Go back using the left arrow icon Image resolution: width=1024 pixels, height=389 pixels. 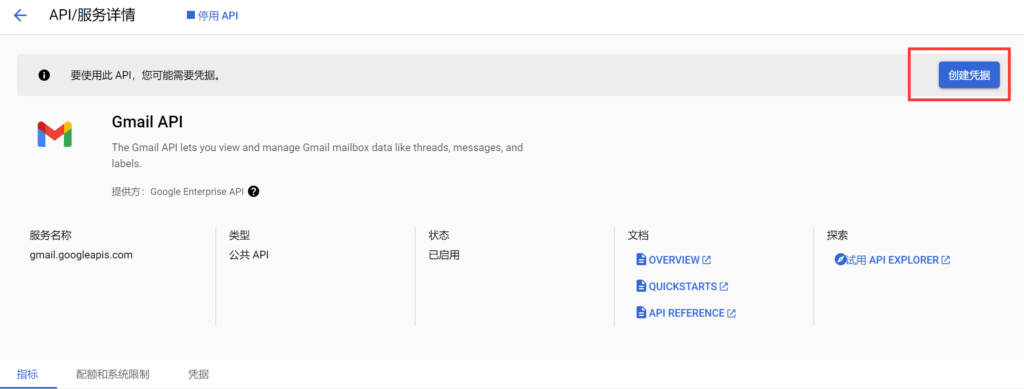(x=20, y=16)
